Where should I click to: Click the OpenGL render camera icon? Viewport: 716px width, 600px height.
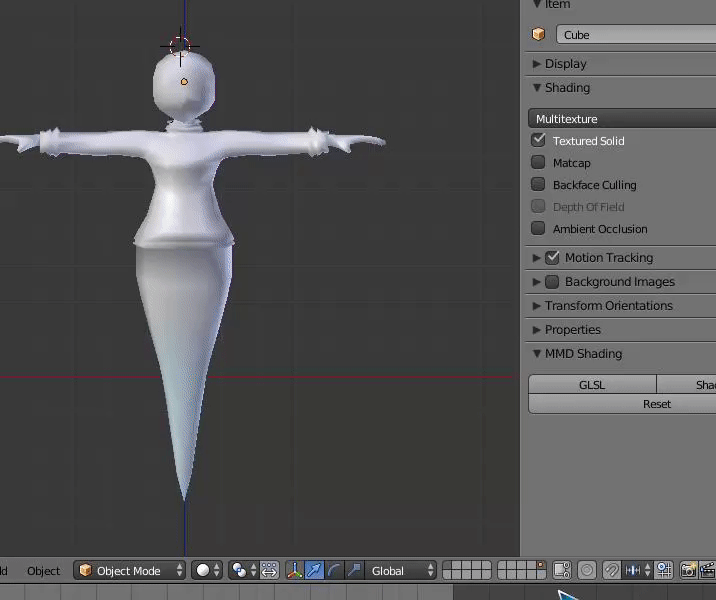pos(688,570)
